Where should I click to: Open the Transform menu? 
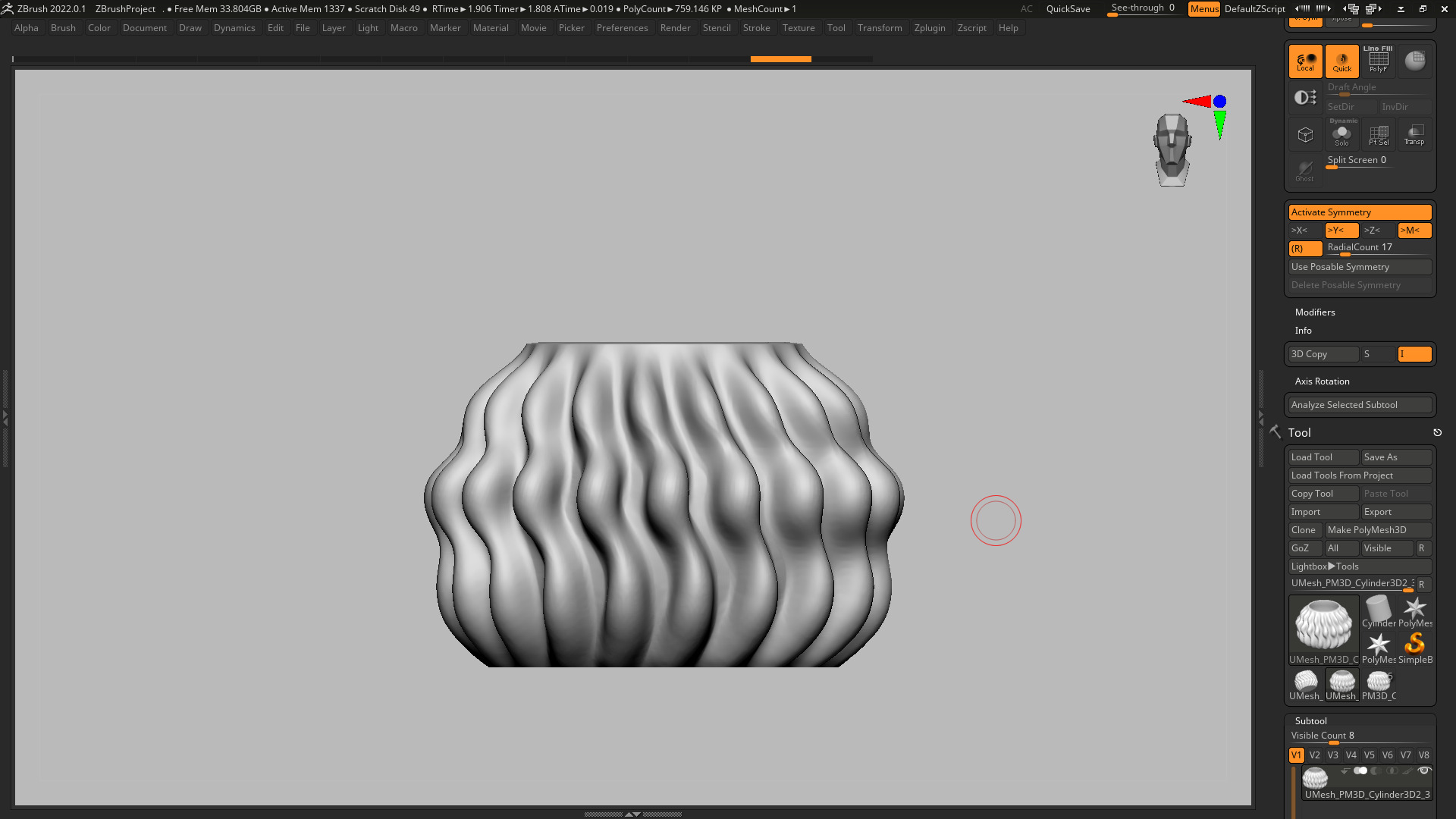coord(880,28)
